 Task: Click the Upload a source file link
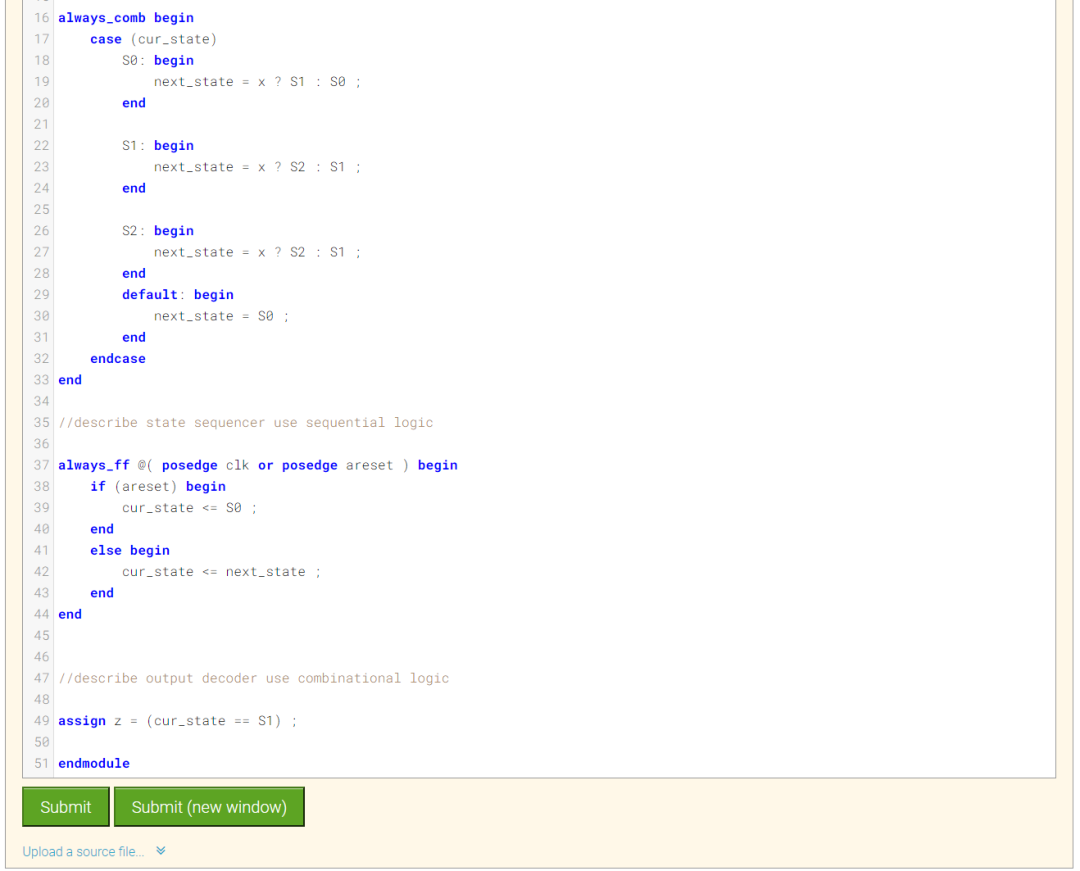[82, 851]
